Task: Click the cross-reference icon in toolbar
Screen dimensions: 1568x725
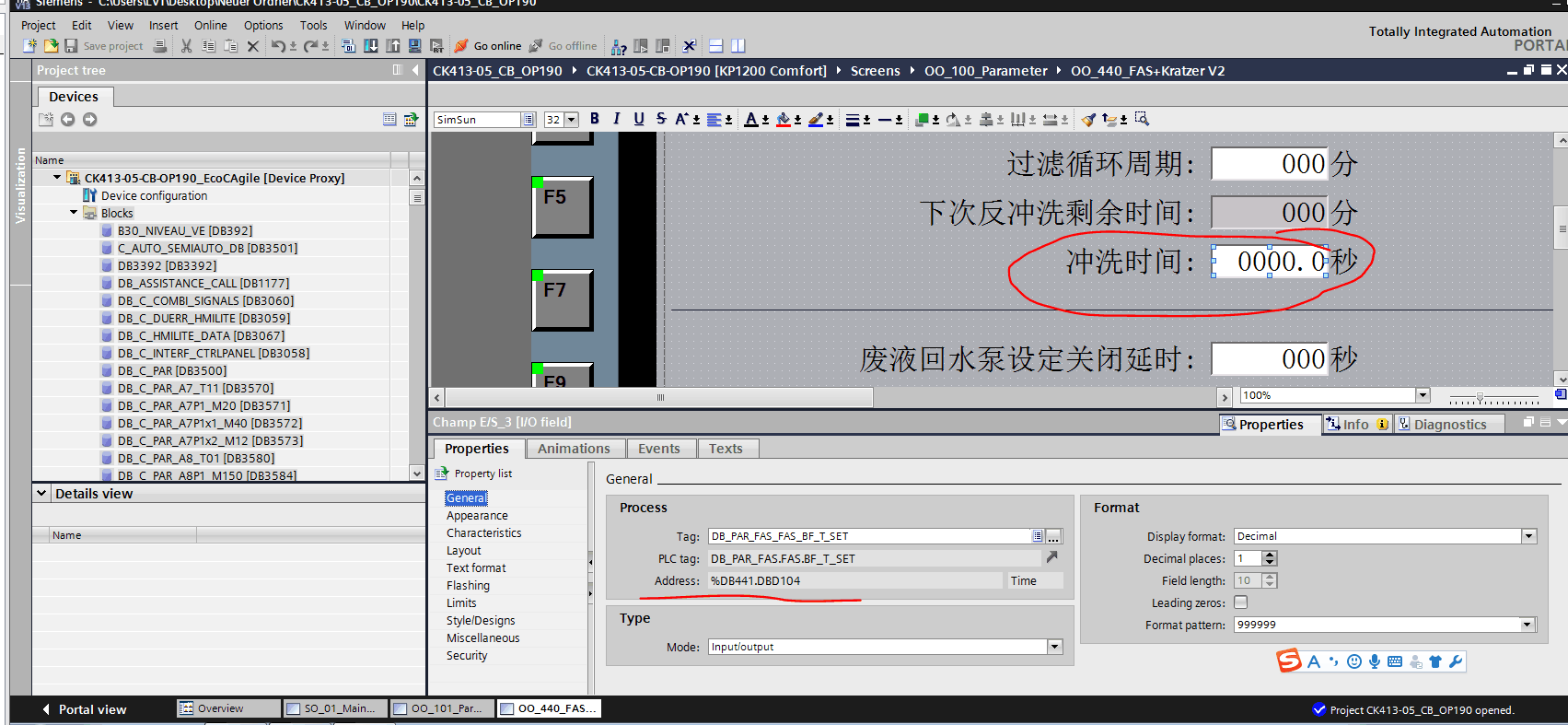Action: coord(689,46)
